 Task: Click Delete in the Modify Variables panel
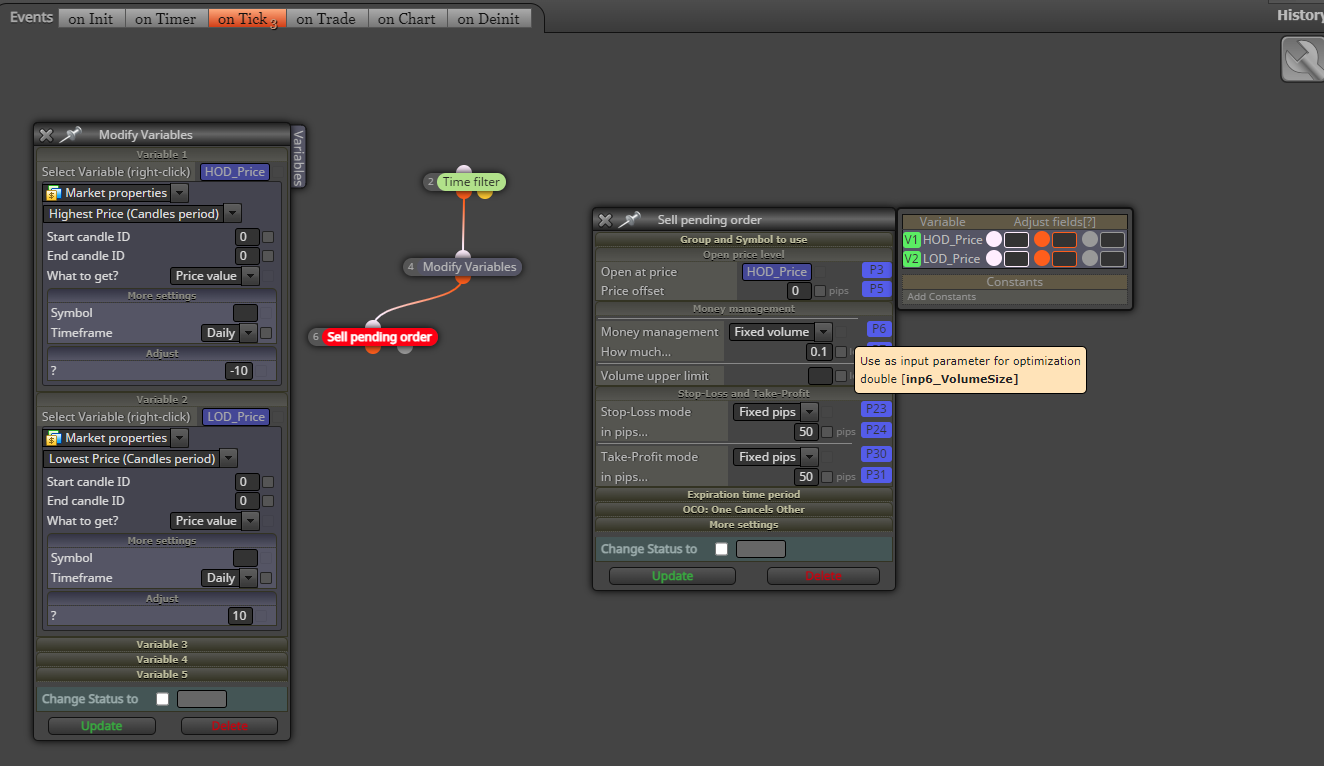point(229,726)
